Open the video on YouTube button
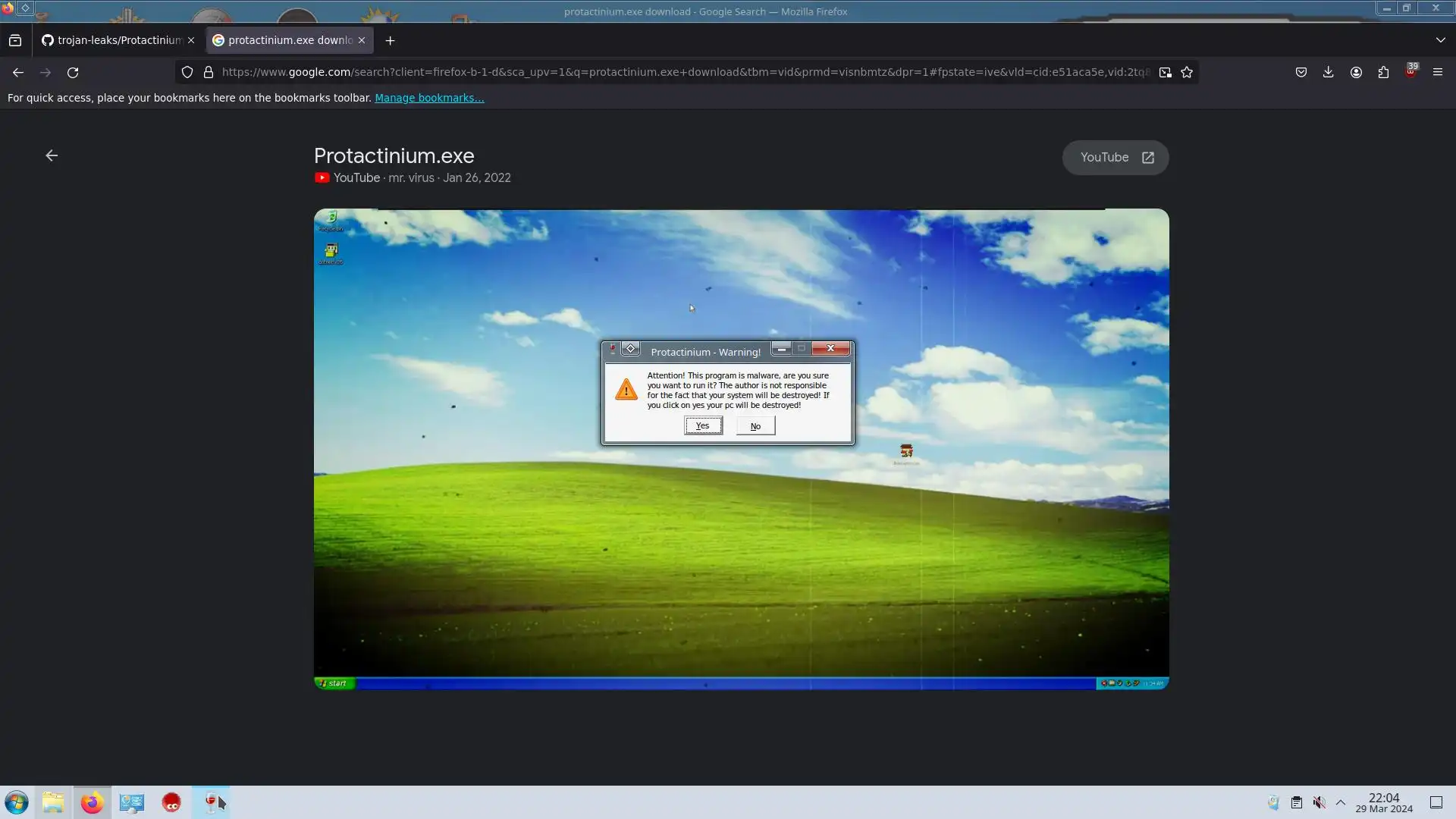The height and width of the screenshot is (819, 1456). click(1116, 158)
